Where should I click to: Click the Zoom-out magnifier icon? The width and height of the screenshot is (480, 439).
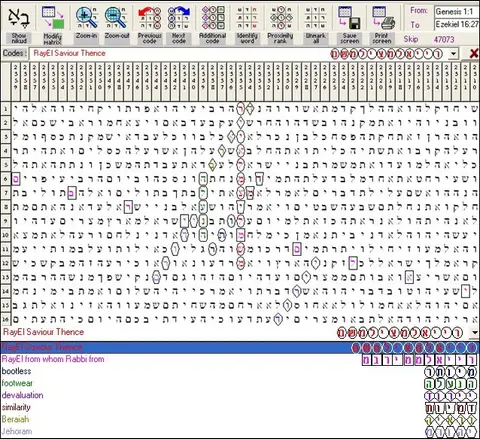[x=116, y=17]
